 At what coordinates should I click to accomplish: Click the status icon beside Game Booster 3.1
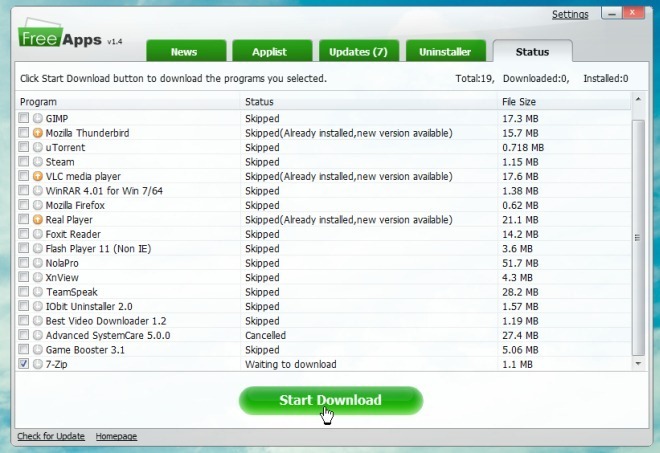point(38,350)
